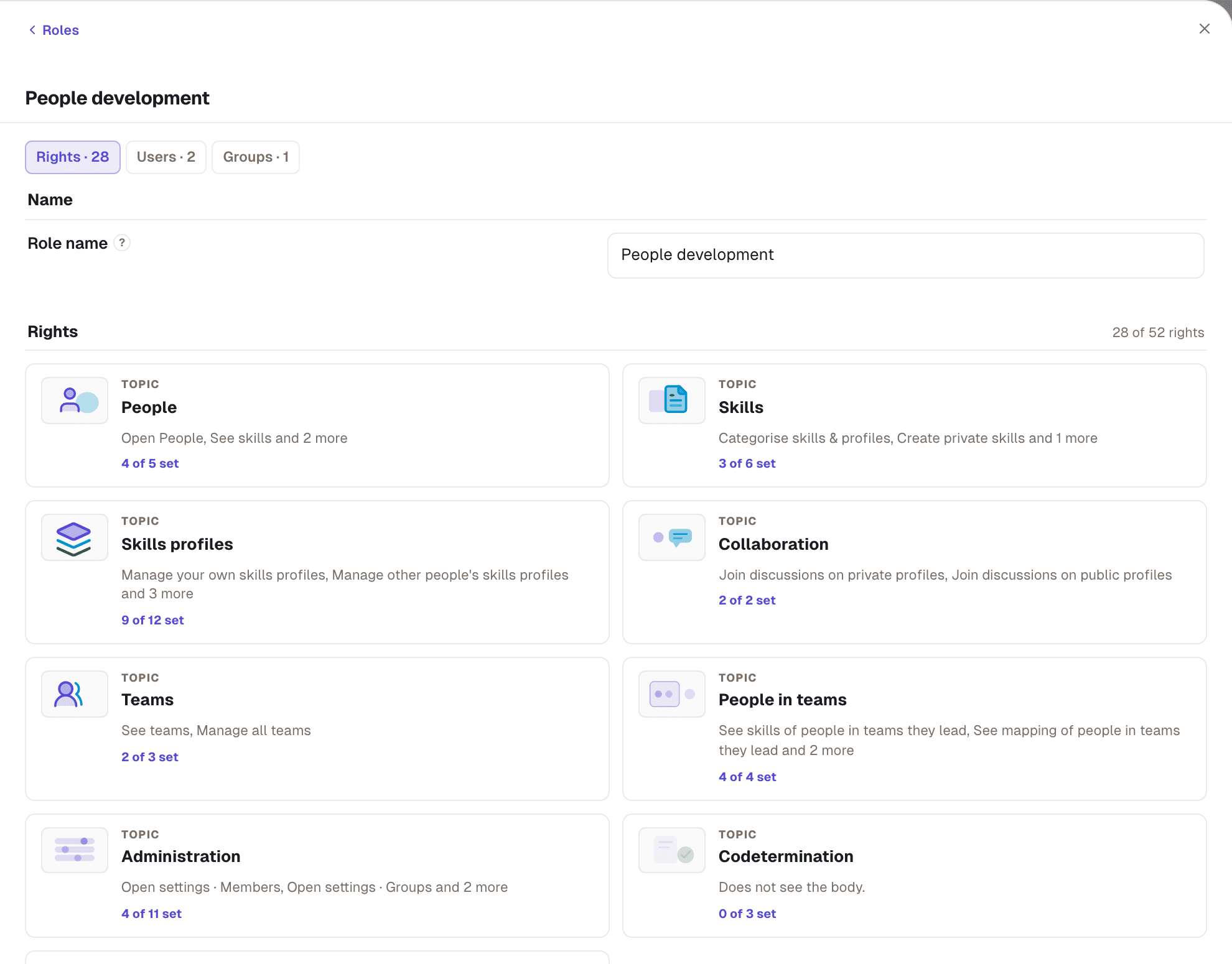Viewport: 1232px width, 964px height.
Task: Click the '2 of 3 set' link
Action: tap(149, 757)
